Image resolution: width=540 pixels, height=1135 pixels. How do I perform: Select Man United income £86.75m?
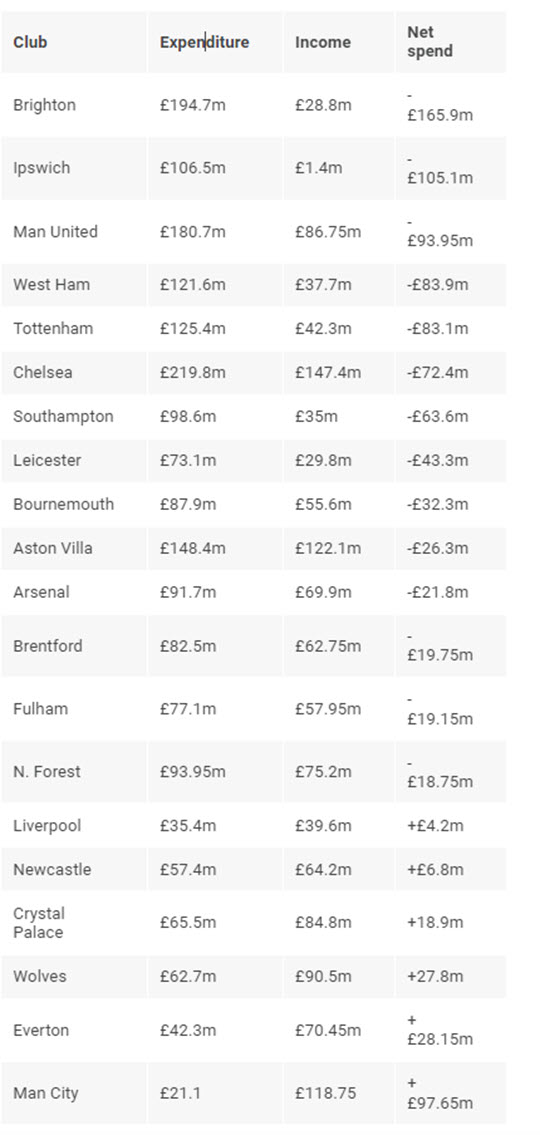(x=328, y=232)
